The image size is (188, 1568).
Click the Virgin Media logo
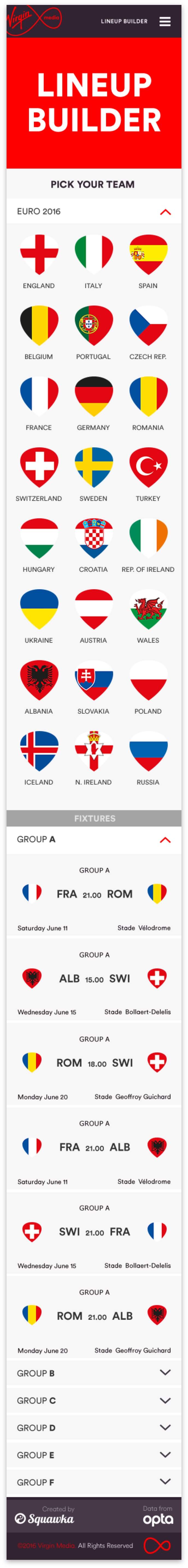[x=34, y=20]
